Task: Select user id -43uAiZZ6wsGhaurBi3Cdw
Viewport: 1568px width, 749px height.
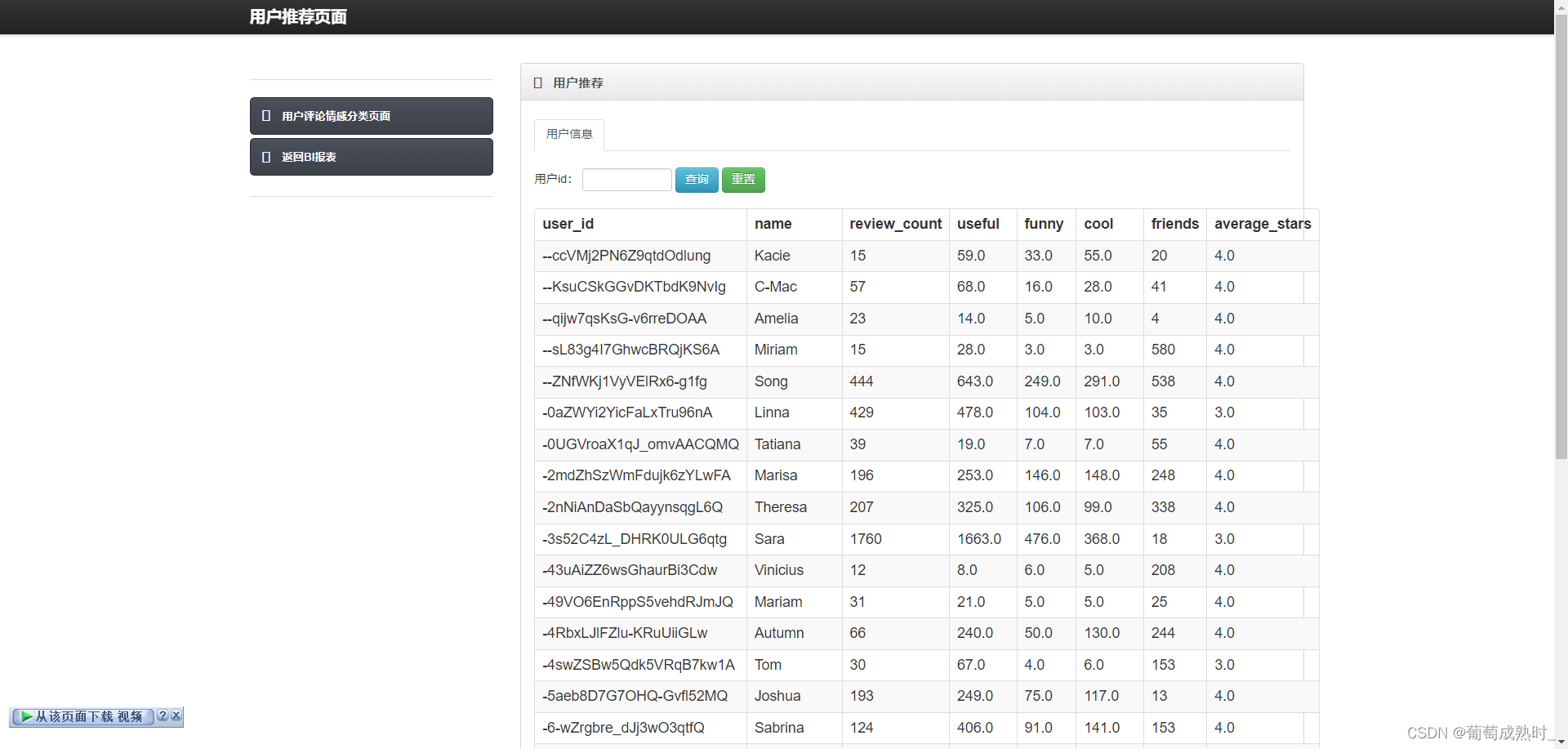Action: coord(630,570)
